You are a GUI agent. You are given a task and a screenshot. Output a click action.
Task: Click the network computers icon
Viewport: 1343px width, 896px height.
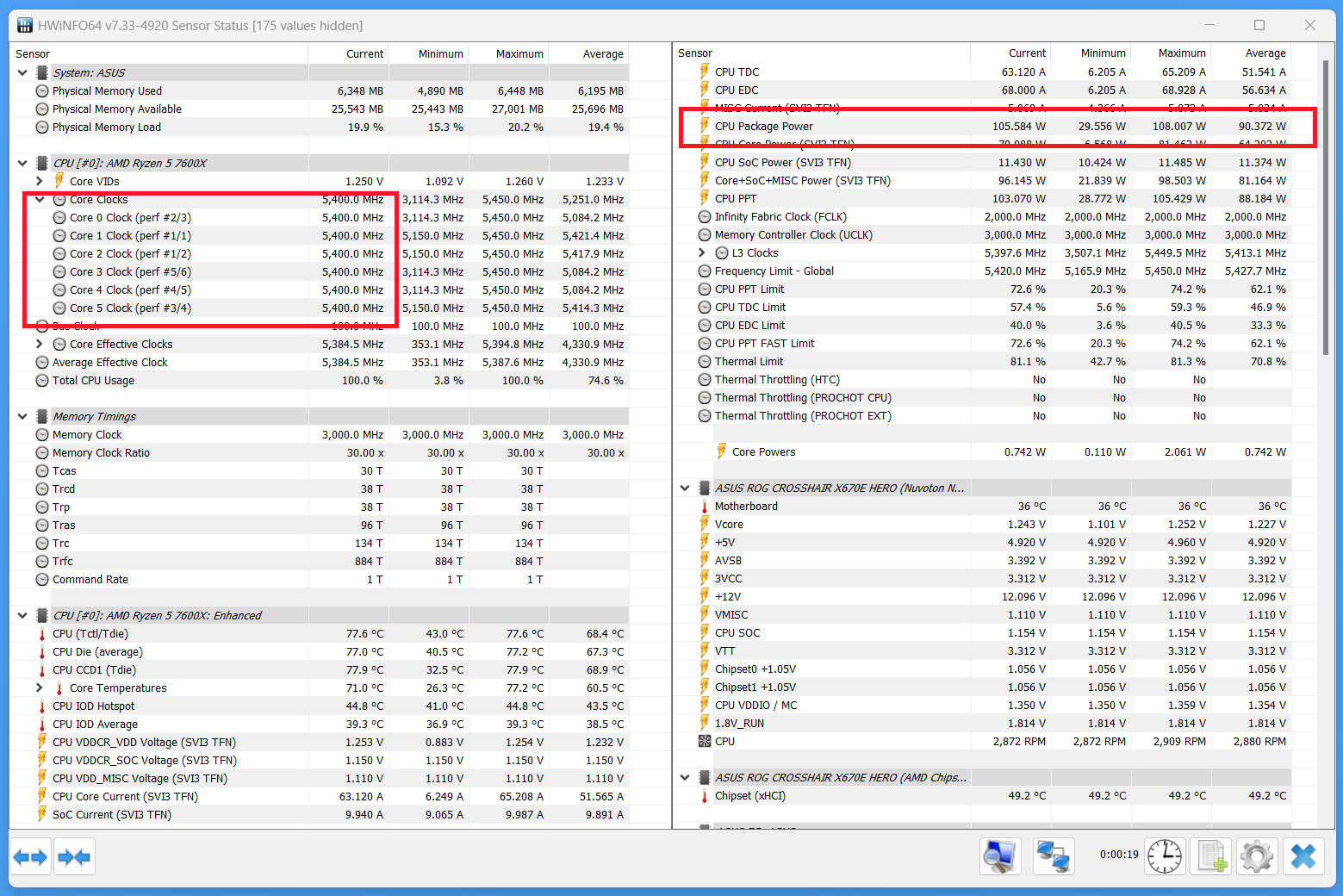1053,856
